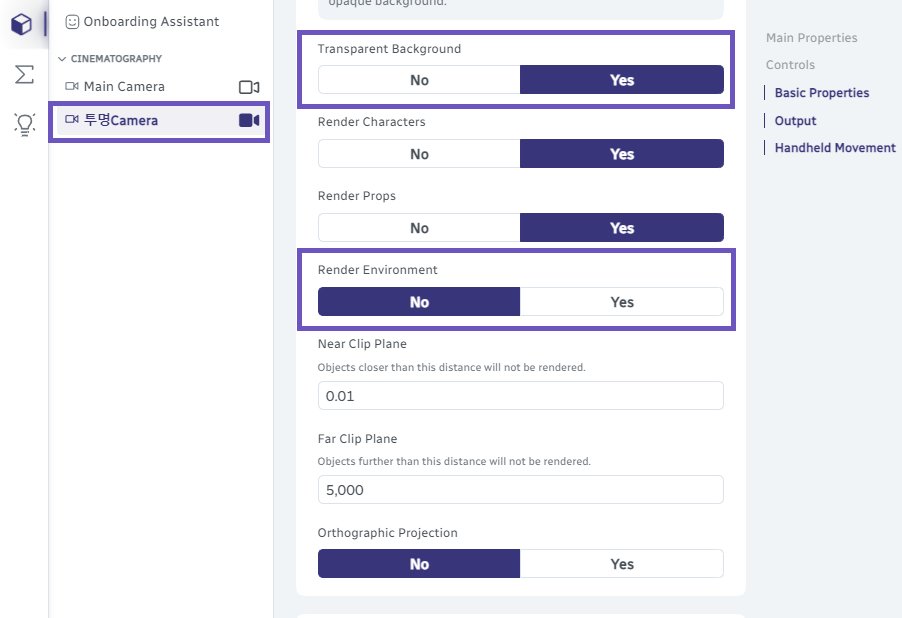Screen dimensions: 902x618
Task: Set Transparent Background to No
Action: (x=419, y=80)
